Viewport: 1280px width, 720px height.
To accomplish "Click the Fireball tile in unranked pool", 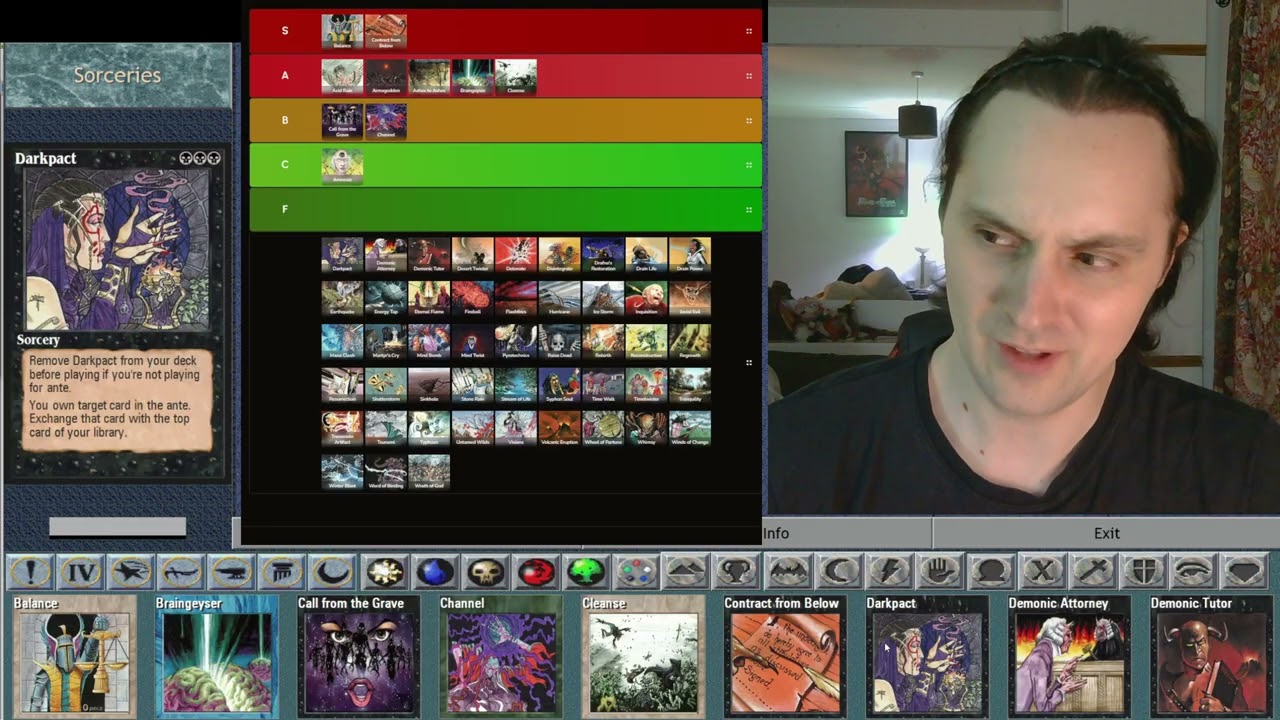I will point(472,298).
